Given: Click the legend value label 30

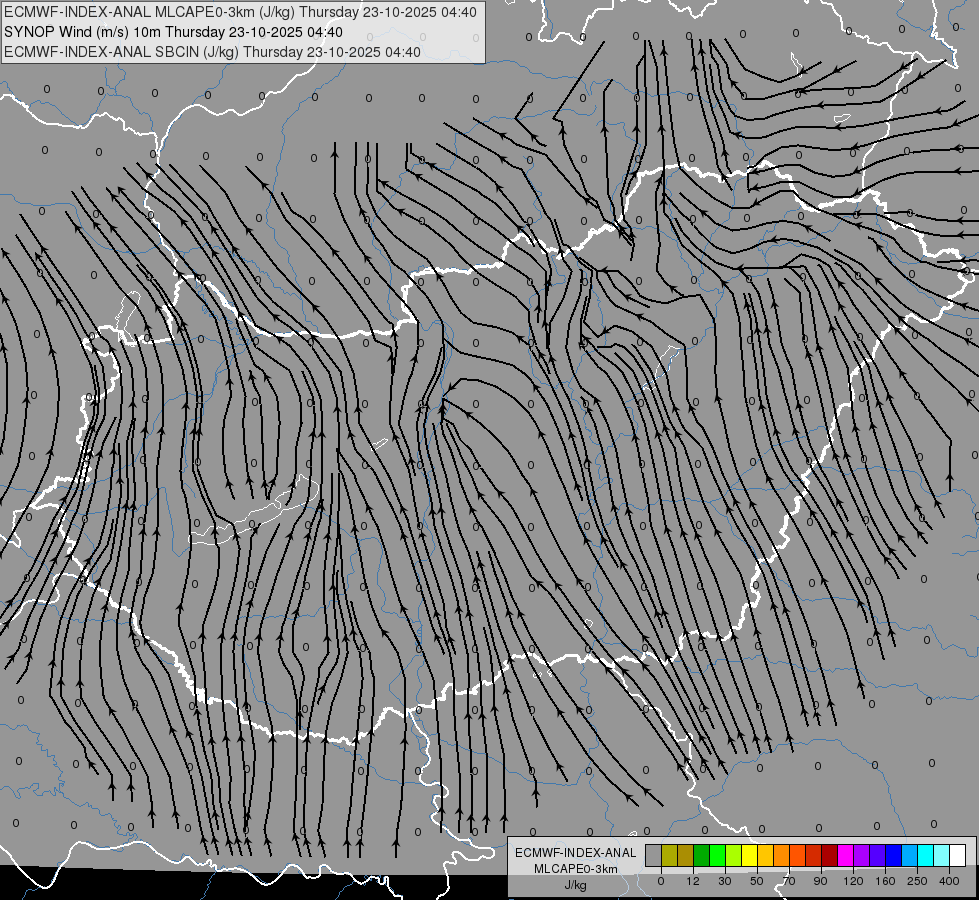Looking at the screenshot, I should pyautogui.click(x=724, y=881).
